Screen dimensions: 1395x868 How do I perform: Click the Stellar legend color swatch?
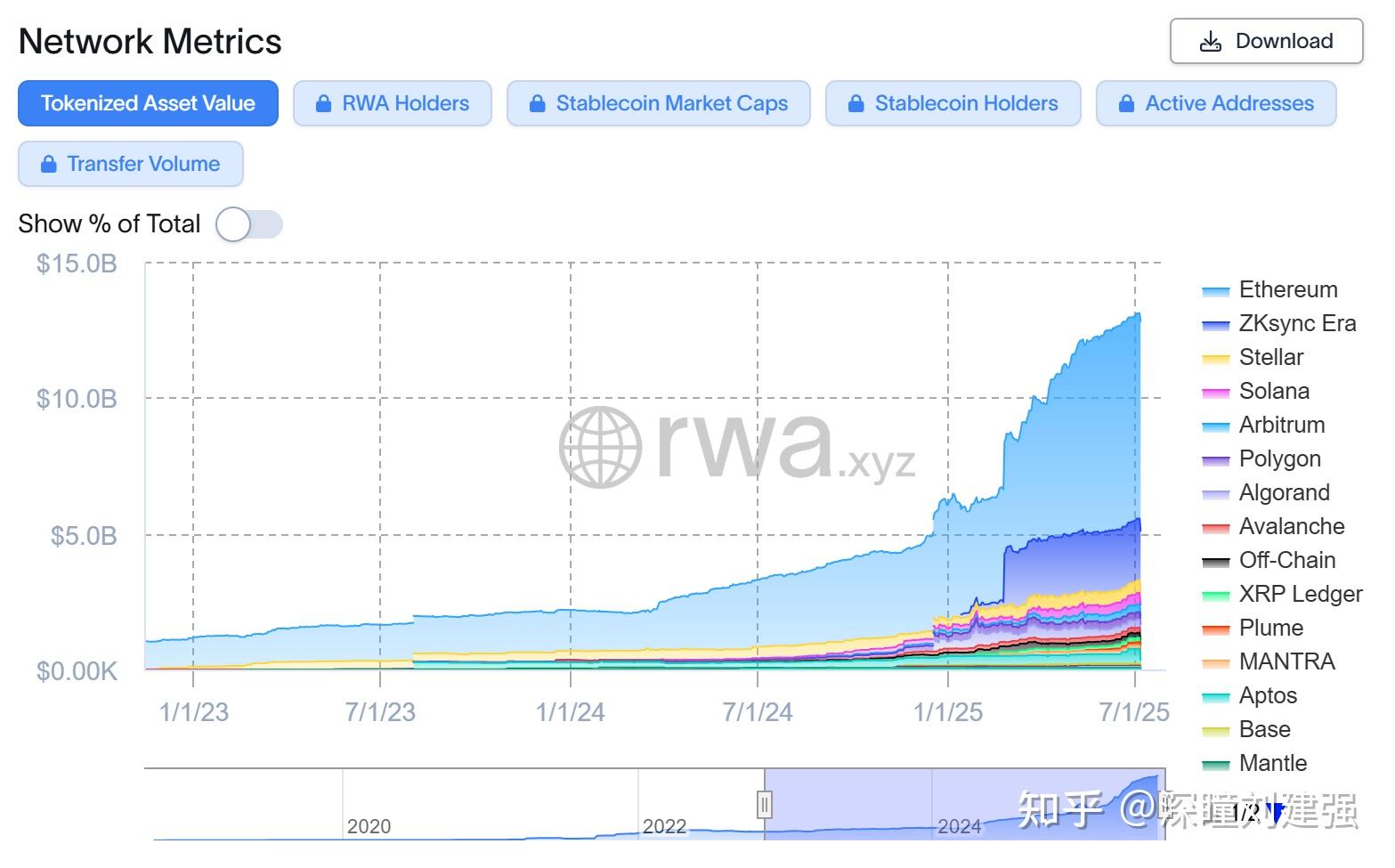pos(1216,359)
